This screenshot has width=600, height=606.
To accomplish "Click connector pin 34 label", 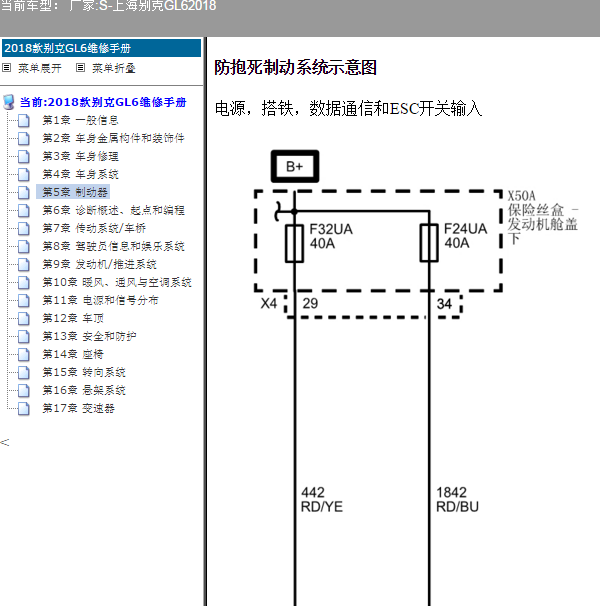I will click(444, 304).
